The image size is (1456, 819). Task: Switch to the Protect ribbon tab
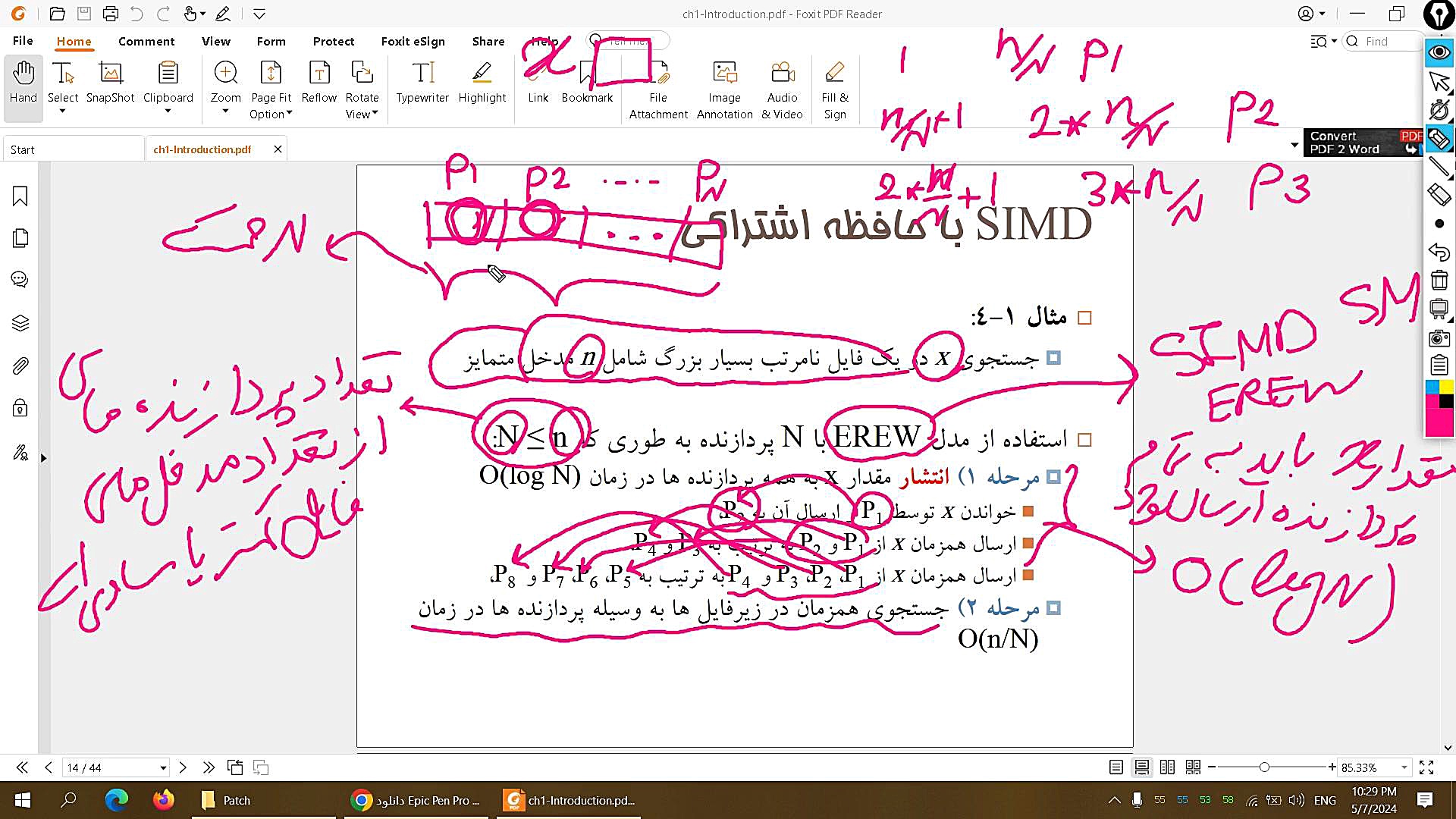click(334, 41)
